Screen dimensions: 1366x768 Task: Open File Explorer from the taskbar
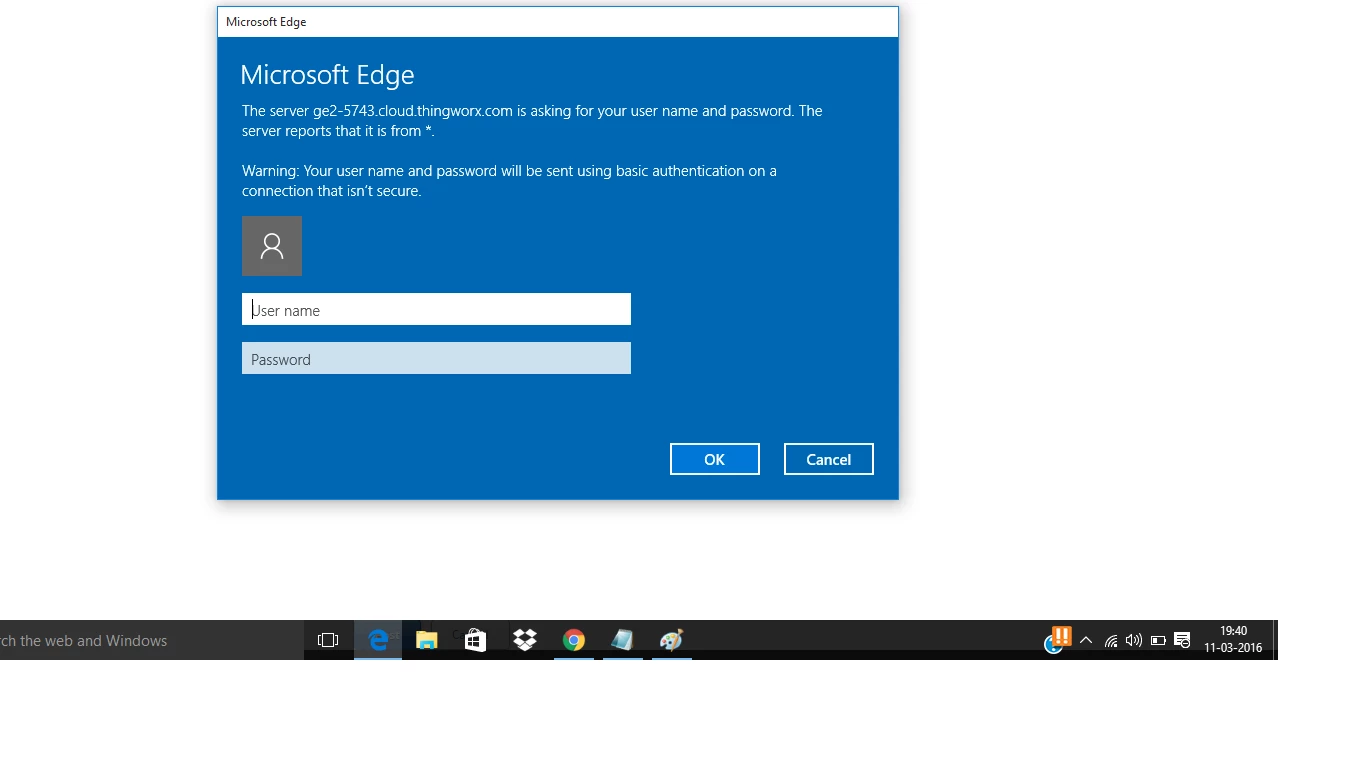click(x=427, y=640)
